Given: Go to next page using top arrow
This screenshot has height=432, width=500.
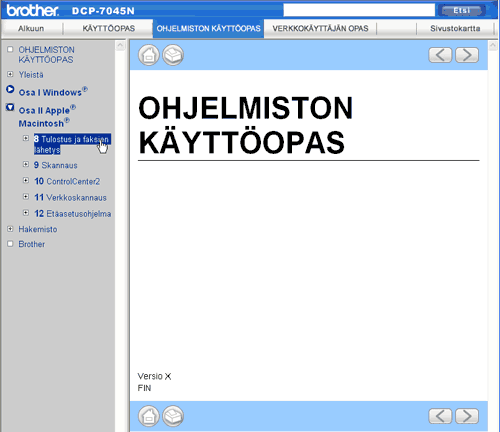Looking at the screenshot, I should (467, 55).
